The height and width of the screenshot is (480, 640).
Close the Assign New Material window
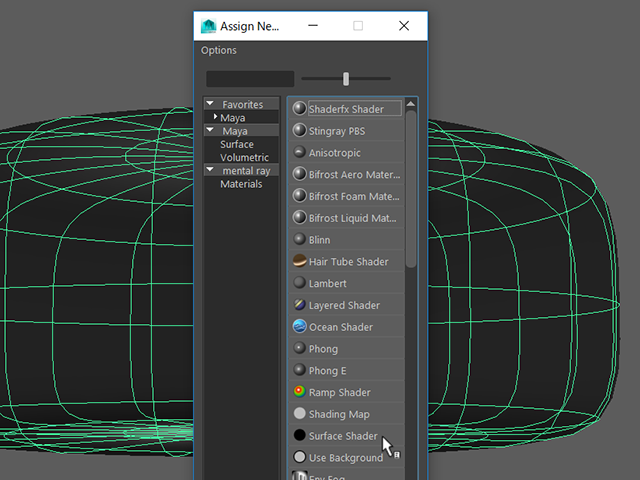[404, 26]
